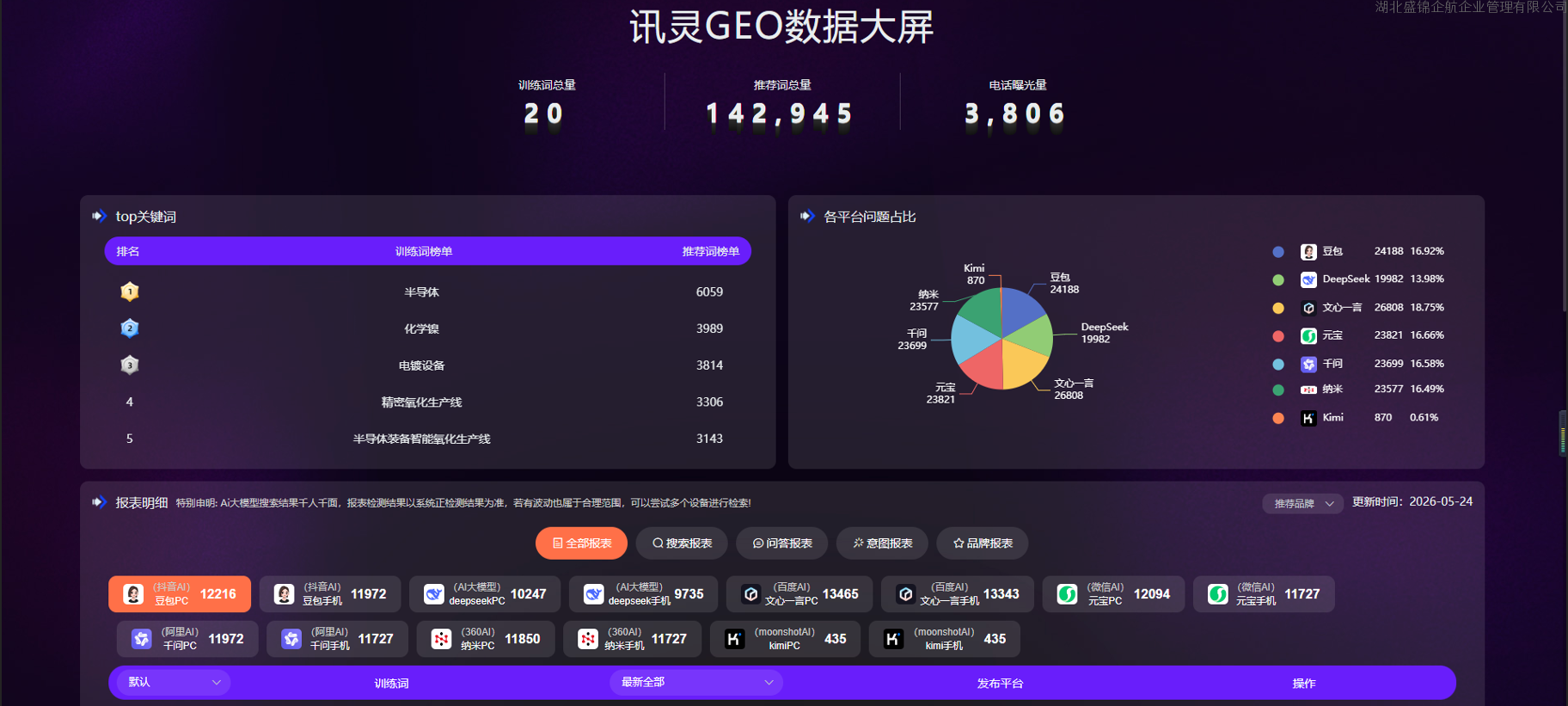Click the 纳米 icon in legend

pyautogui.click(x=1308, y=390)
